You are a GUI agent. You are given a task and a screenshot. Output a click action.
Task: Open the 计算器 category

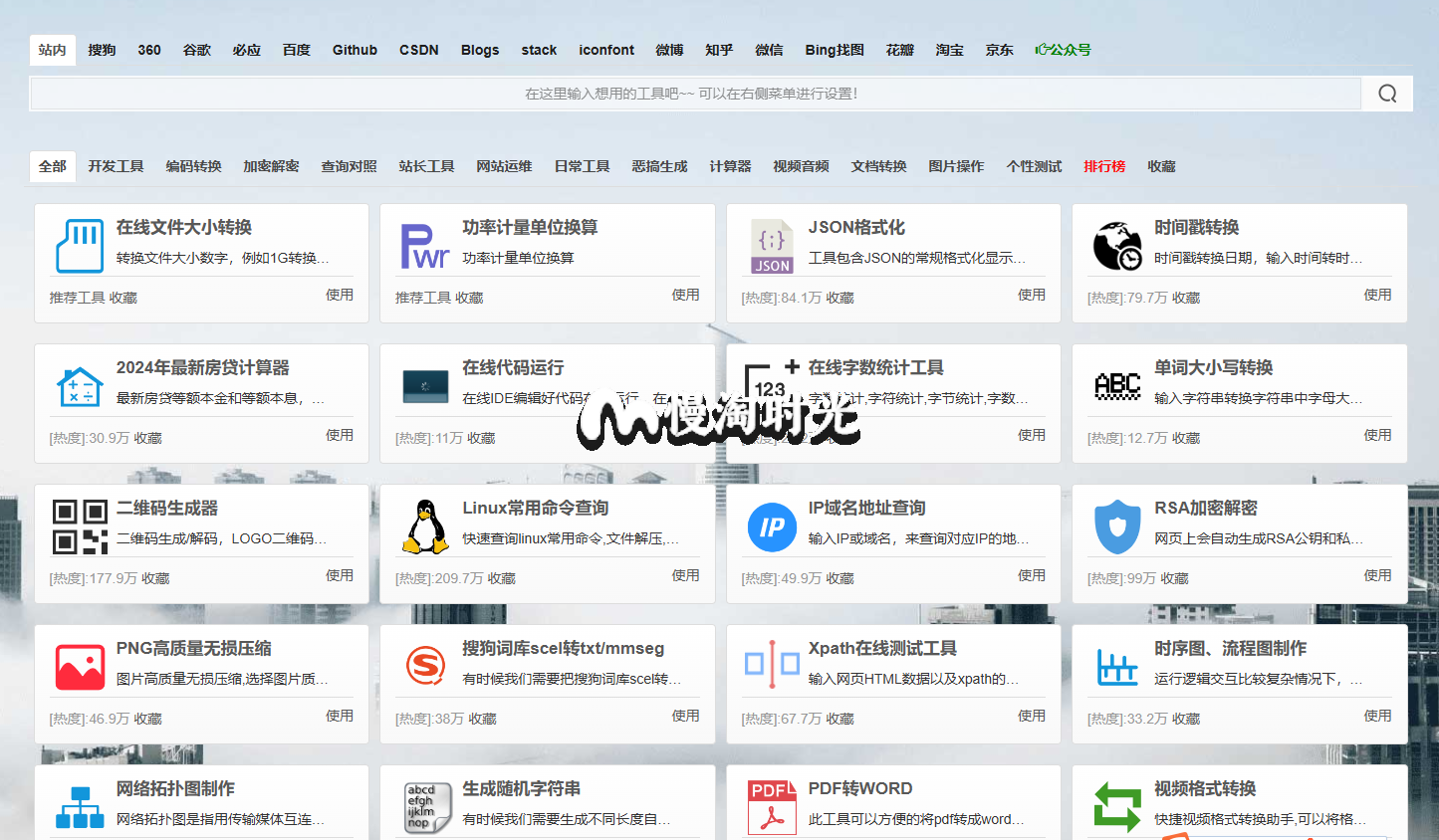tap(730, 166)
